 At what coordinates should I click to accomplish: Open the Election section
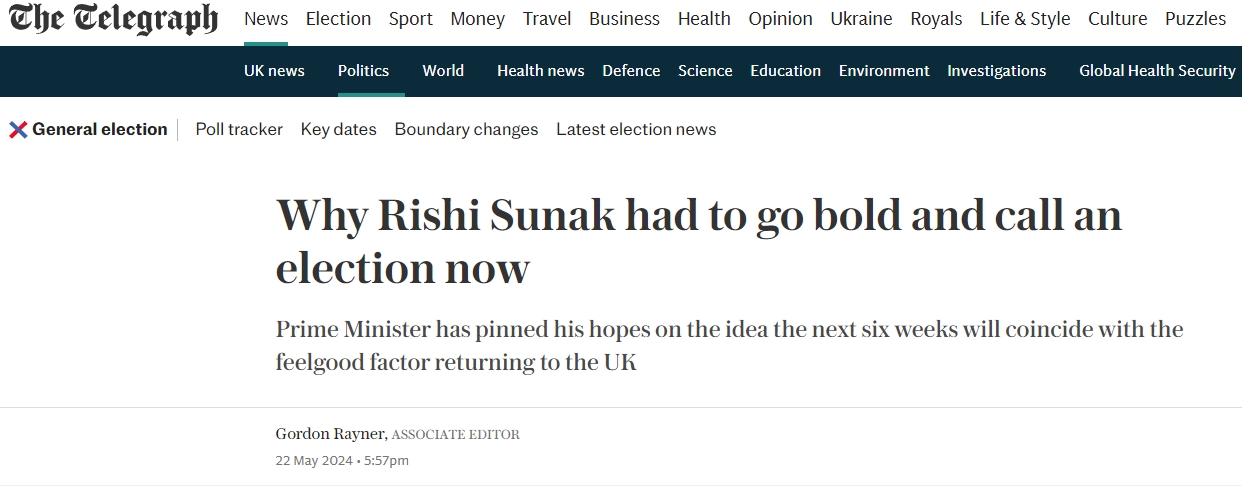[x=338, y=19]
